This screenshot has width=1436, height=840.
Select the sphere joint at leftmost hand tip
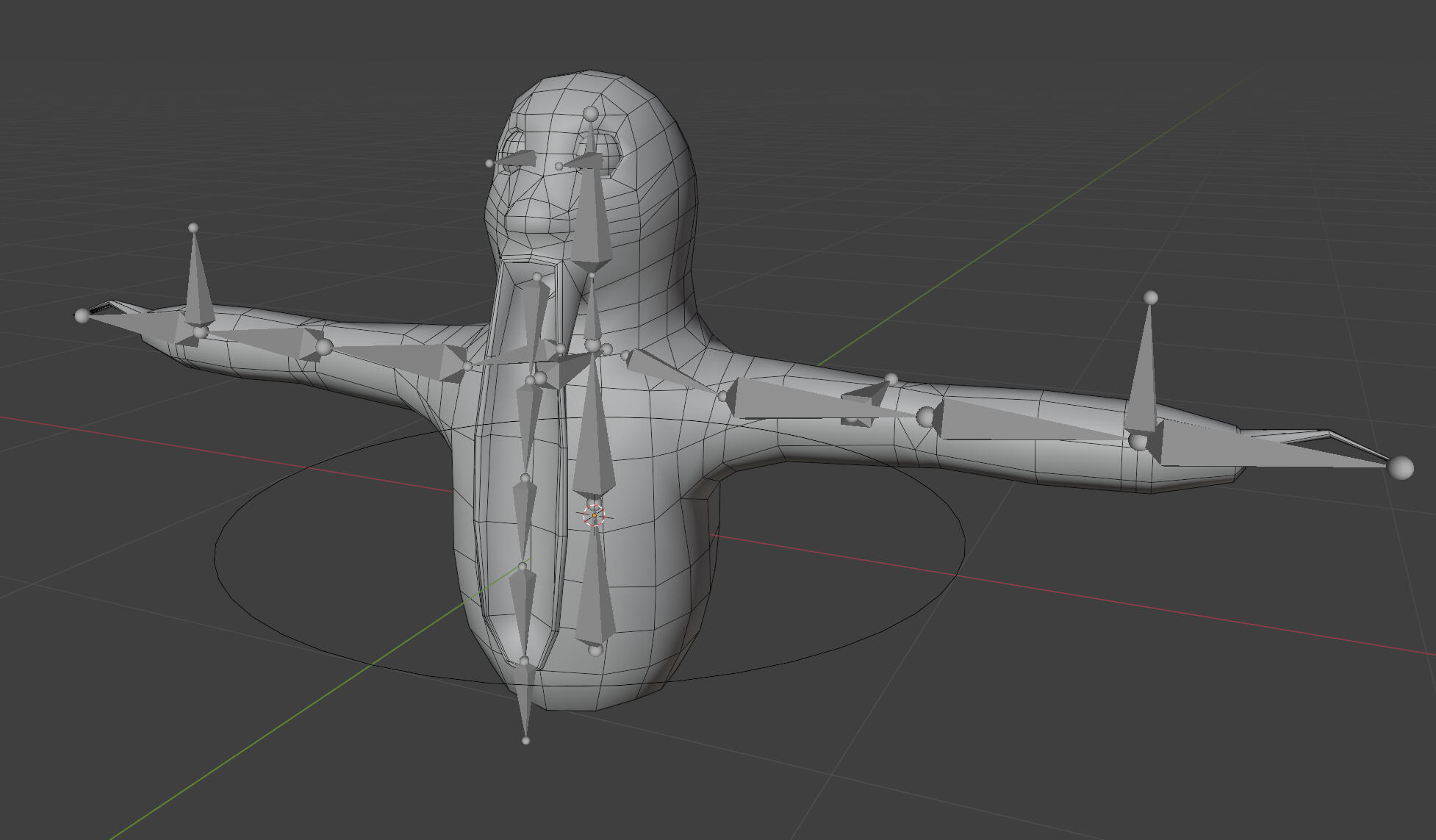82,315
